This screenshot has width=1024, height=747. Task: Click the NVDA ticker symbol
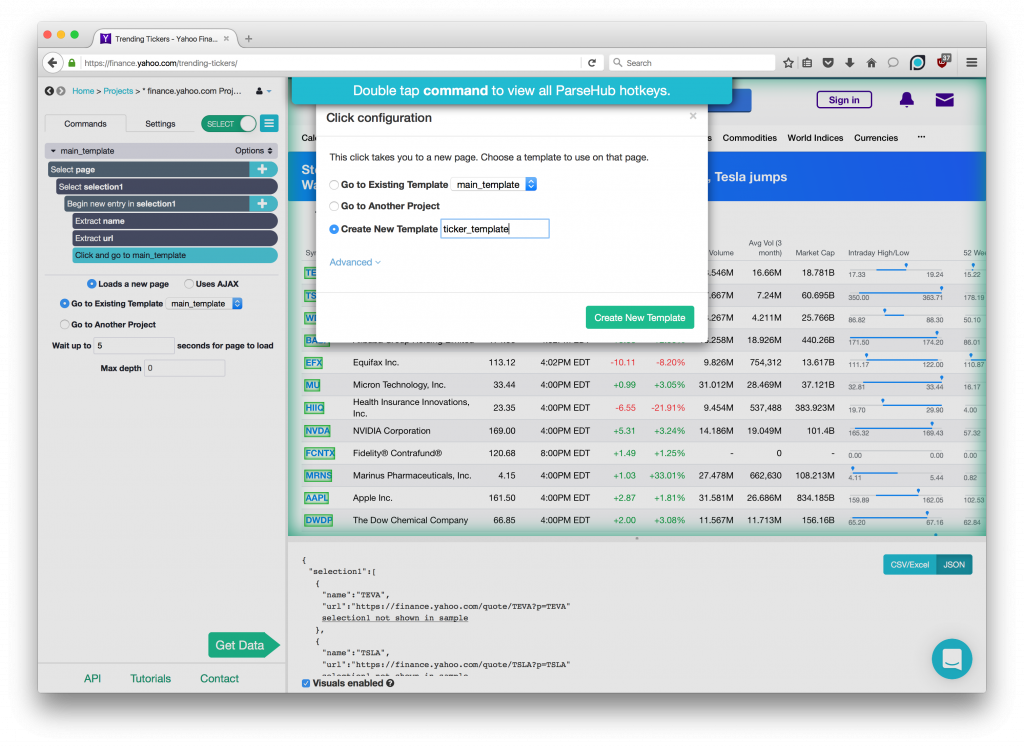pos(317,431)
